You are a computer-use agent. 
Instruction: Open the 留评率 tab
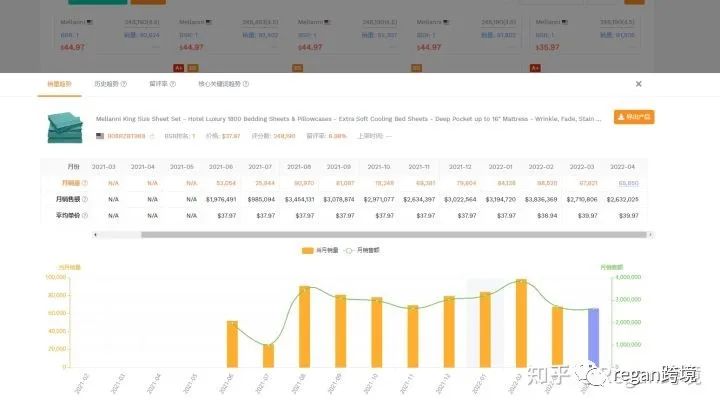[x=158, y=84]
